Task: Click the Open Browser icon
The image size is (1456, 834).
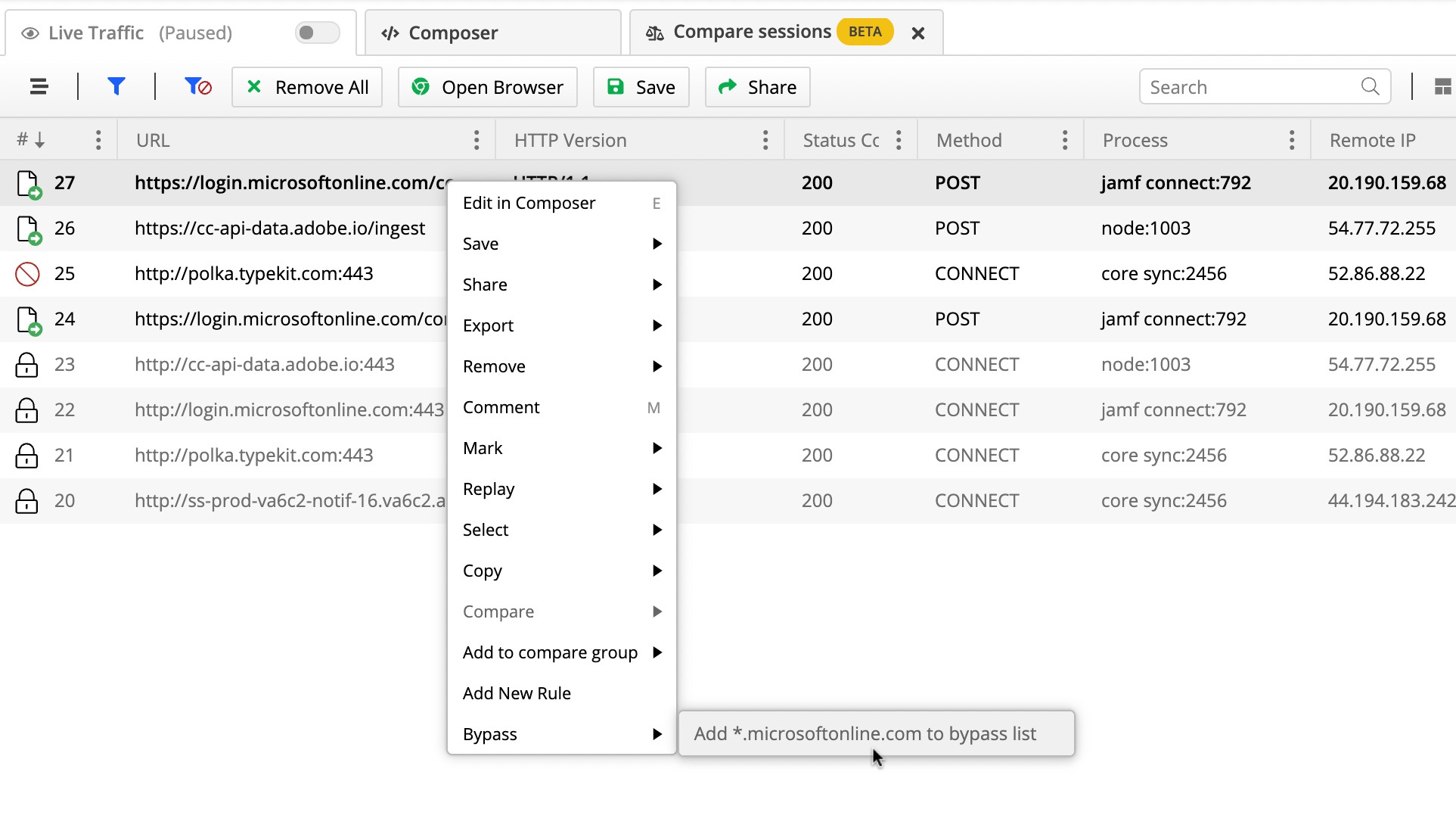Action: click(489, 87)
